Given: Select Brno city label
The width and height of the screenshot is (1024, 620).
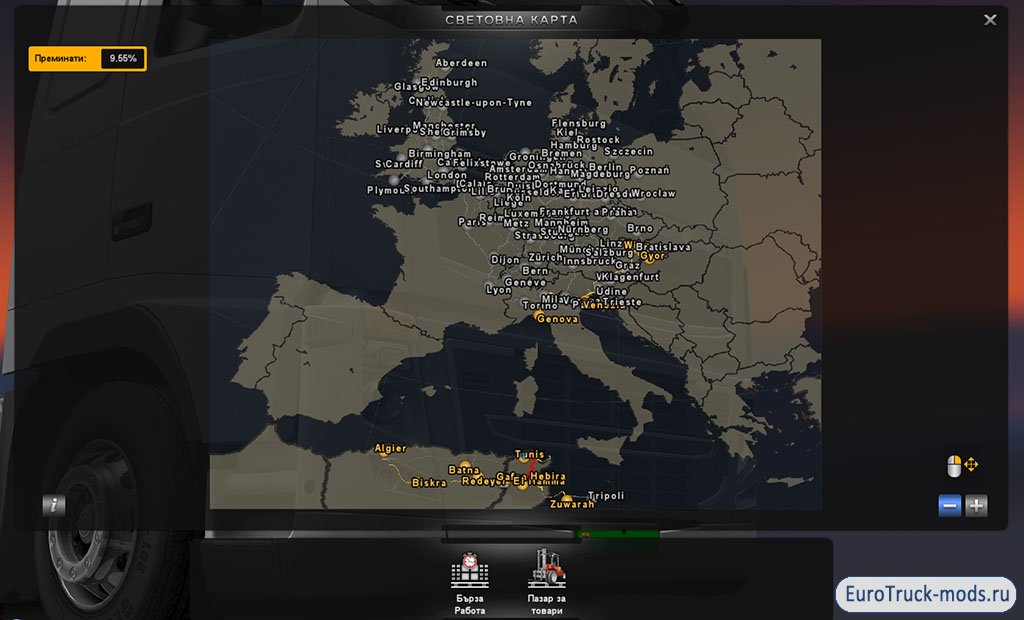Looking at the screenshot, I should 639,228.
